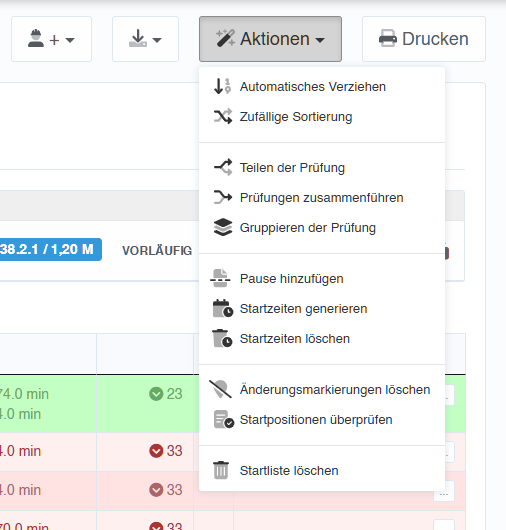
Task: Click the split icon beside Teilen der Prüfung
Action: point(223,167)
